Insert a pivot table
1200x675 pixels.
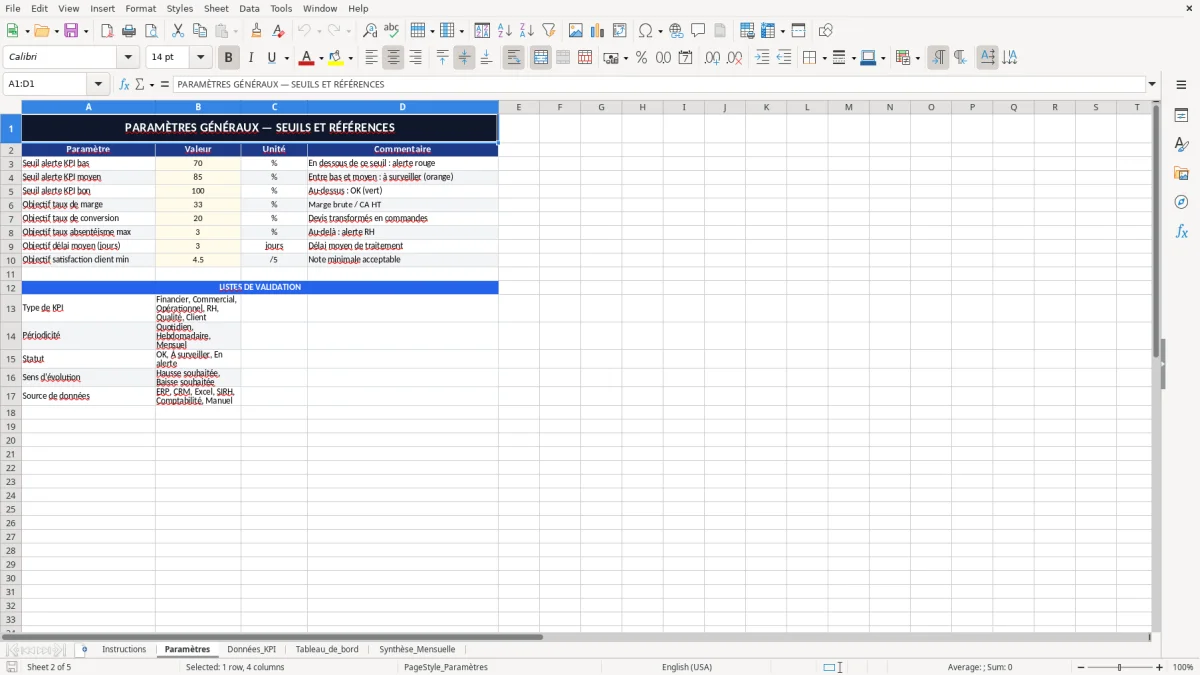(x=620, y=31)
